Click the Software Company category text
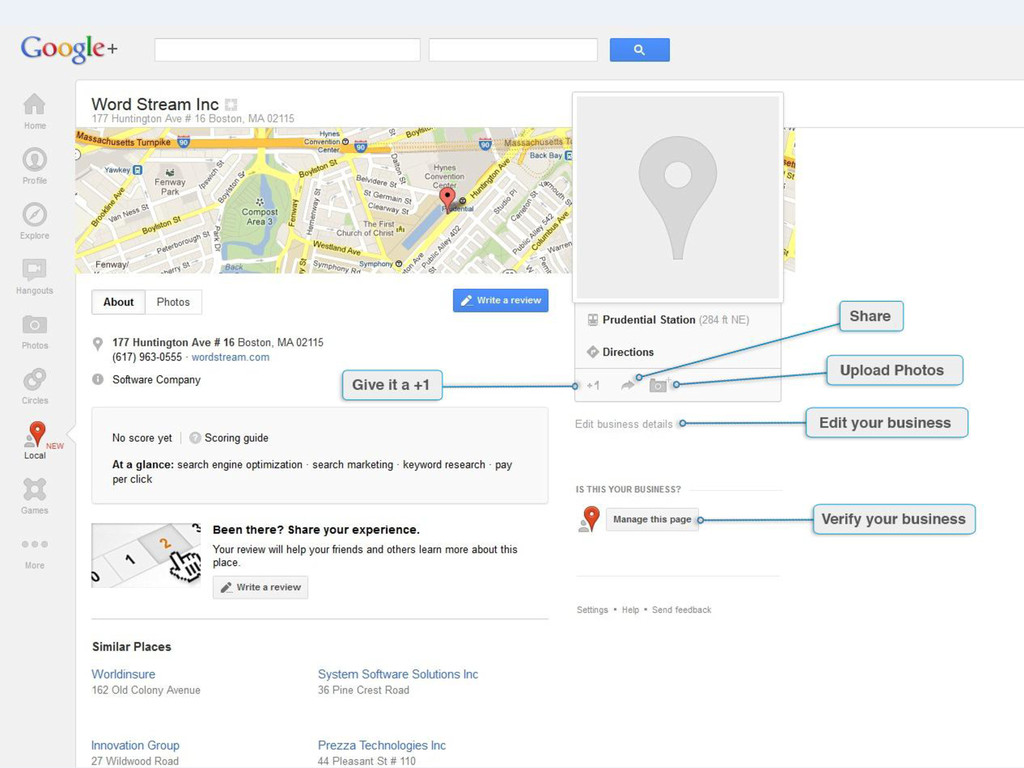The width and height of the screenshot is (1024, 768). [x=156, y=379]
